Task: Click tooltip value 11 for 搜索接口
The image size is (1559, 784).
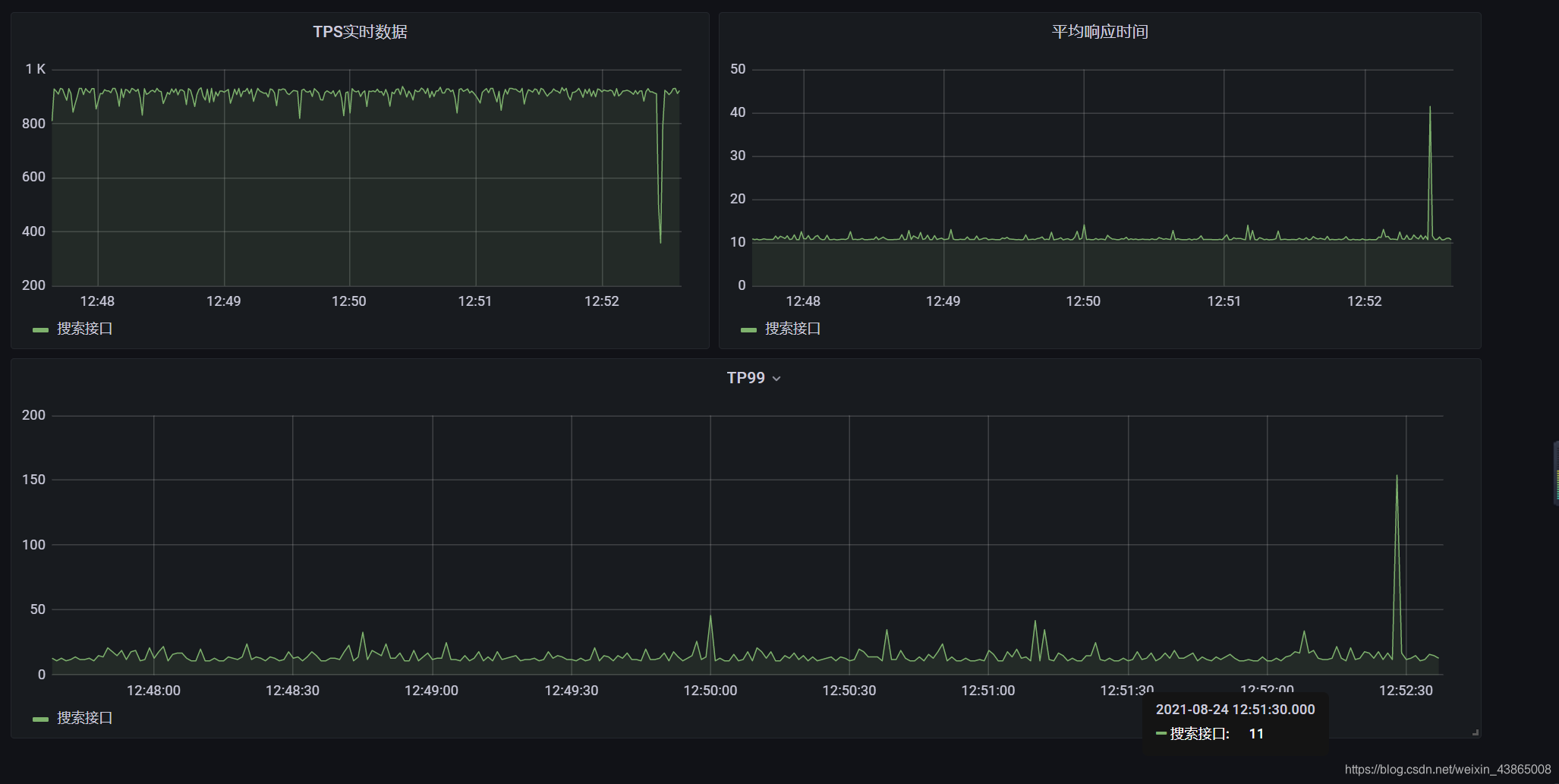Action: point(1256,734)
